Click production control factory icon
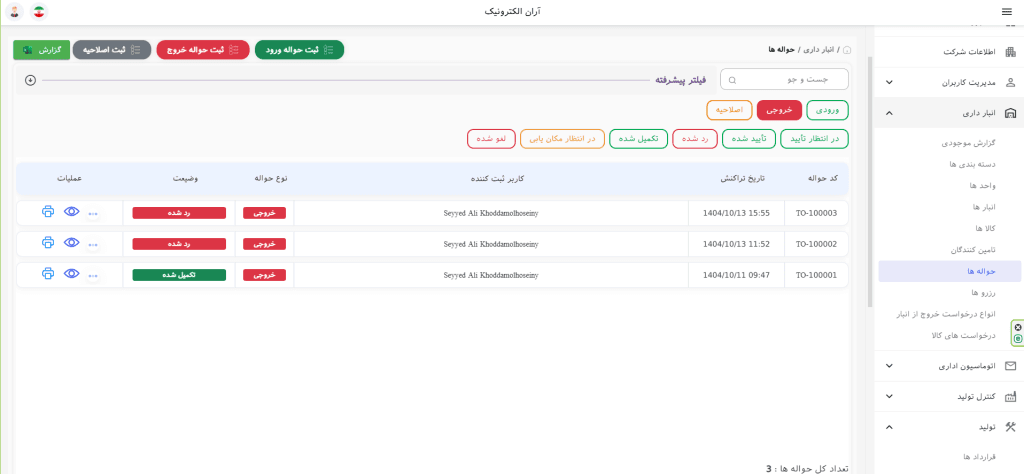Image resolution: width=1024 pixels, height=474 pixels. tap(1010, 396)
